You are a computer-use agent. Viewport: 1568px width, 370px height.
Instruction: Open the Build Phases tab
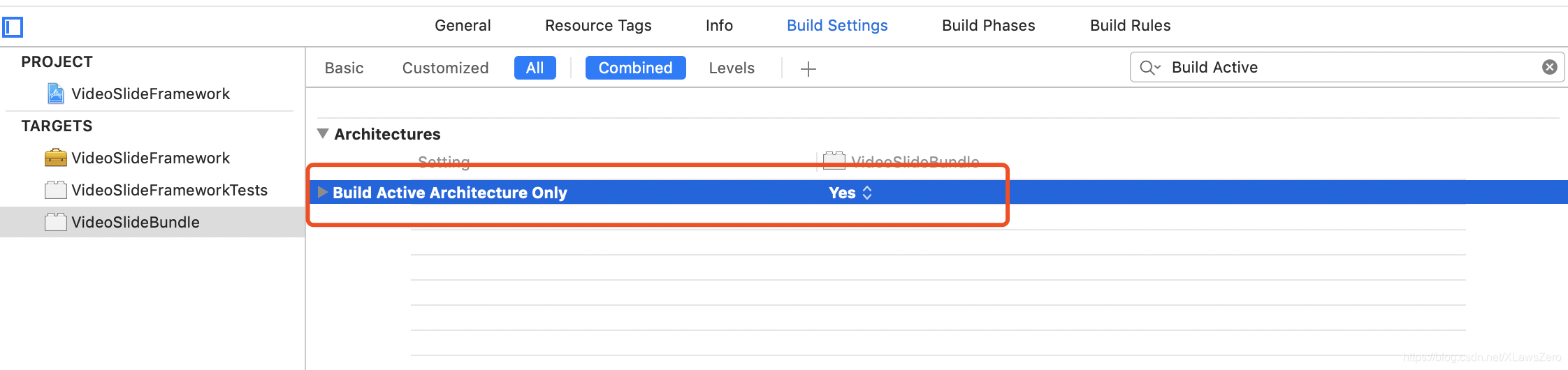click(x=988, y=26)
